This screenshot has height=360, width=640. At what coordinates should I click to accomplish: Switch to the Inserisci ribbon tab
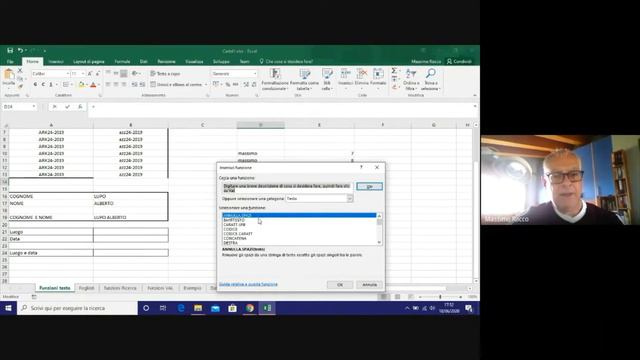coord(56,61)
